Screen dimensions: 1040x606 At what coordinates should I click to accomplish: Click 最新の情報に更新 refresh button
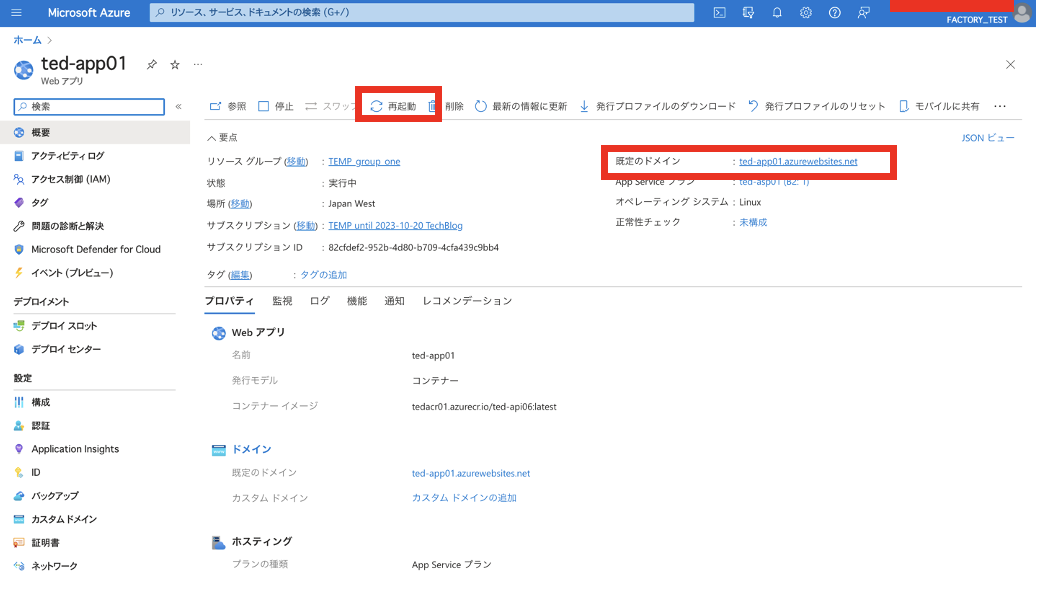521,106
